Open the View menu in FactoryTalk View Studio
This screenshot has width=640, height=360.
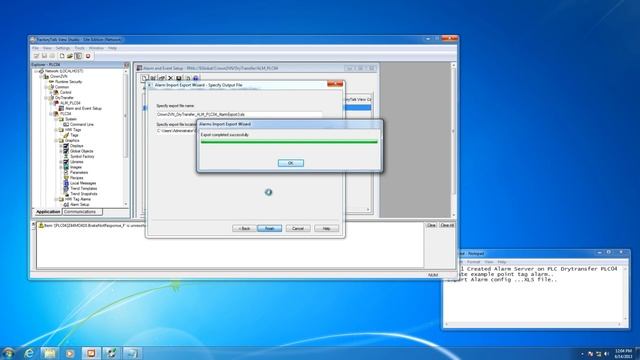47,48
